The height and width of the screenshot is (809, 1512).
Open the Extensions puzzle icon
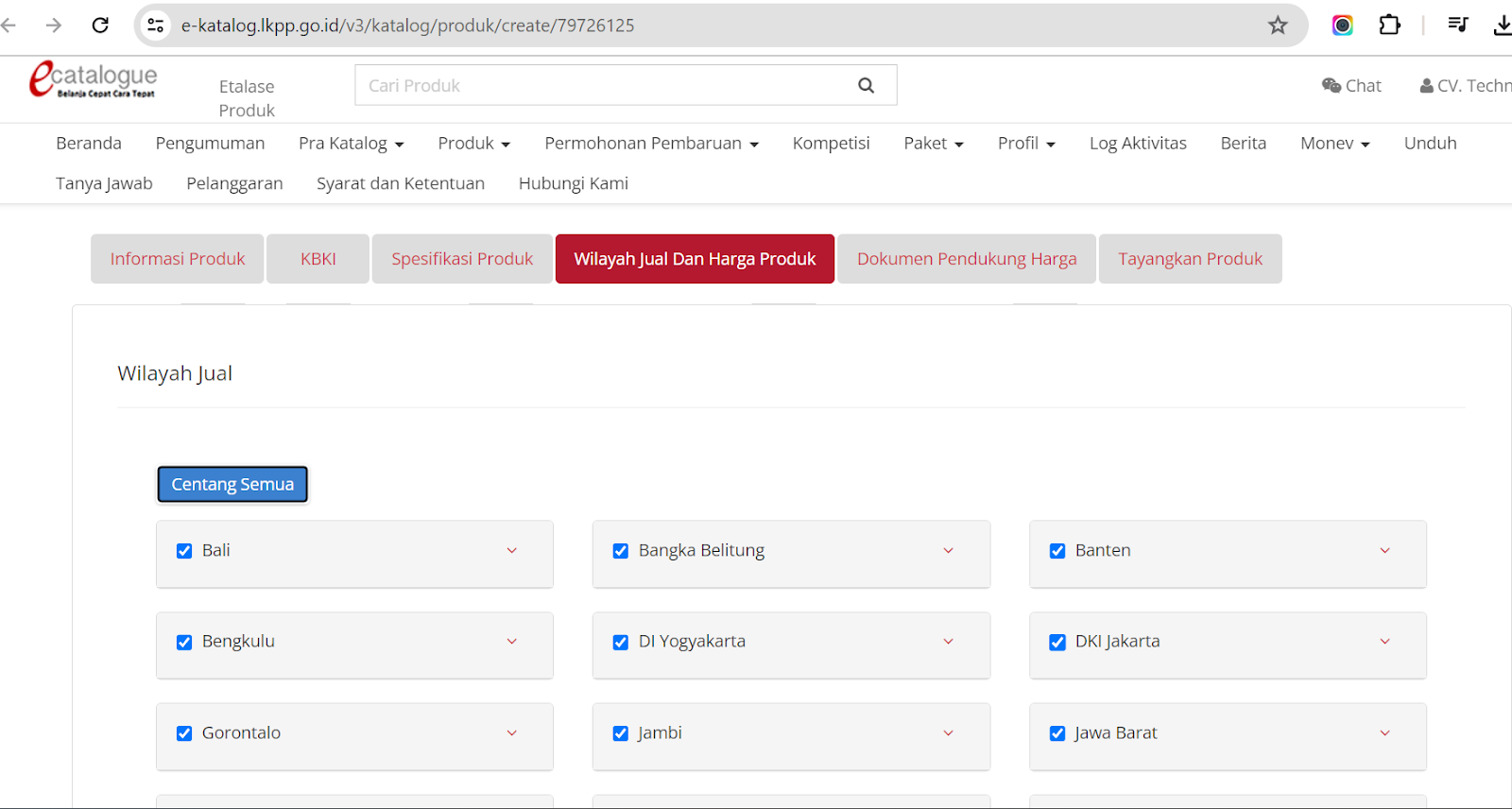(1389, 26)
